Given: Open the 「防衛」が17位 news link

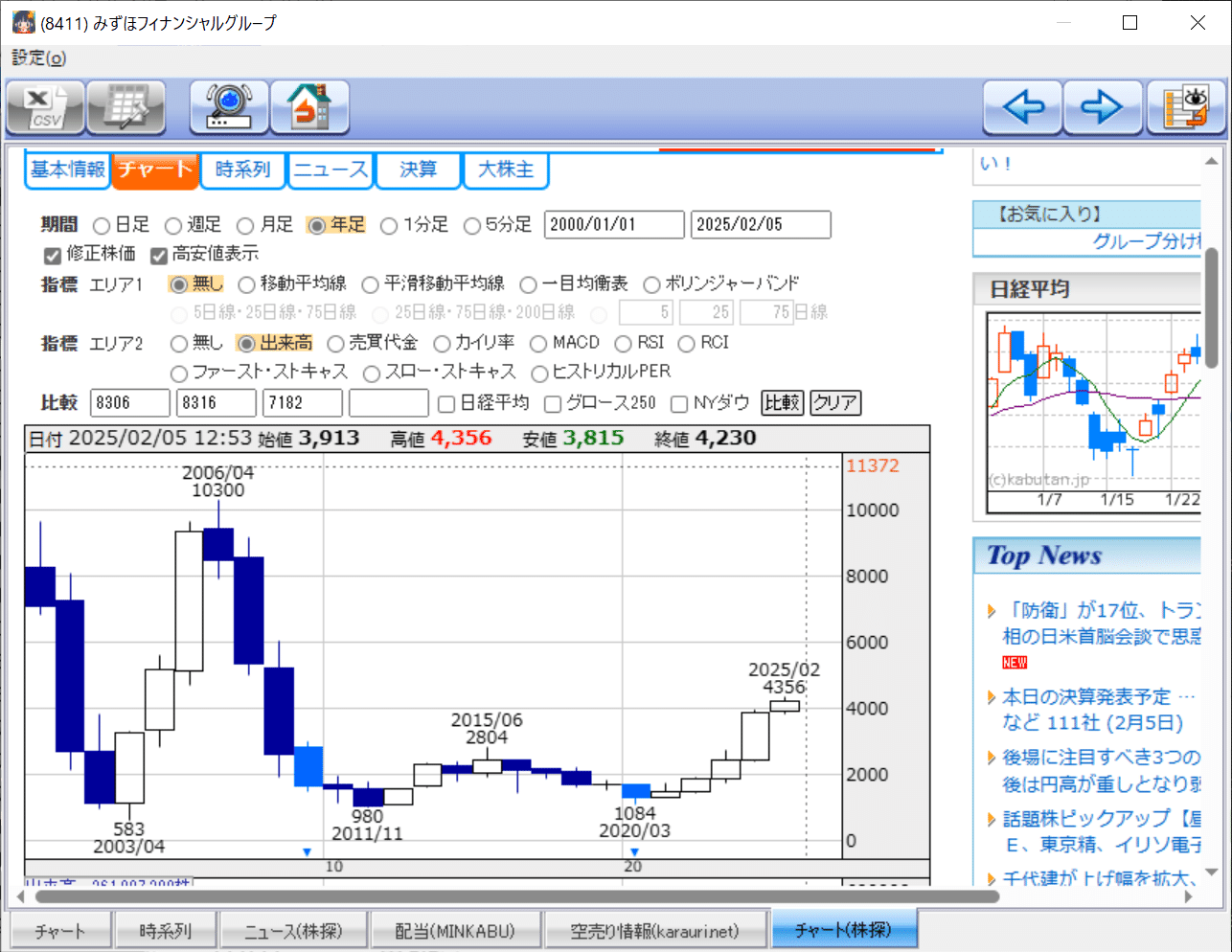Looking at the screenshot, I should coord(1101,623).
